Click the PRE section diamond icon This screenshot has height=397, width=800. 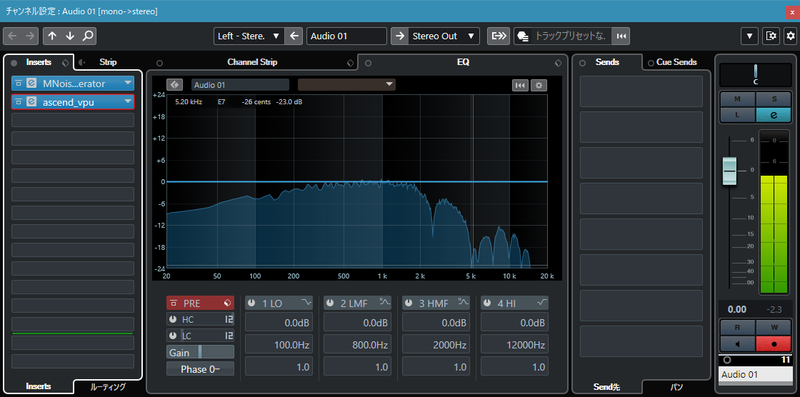(228, 303)
